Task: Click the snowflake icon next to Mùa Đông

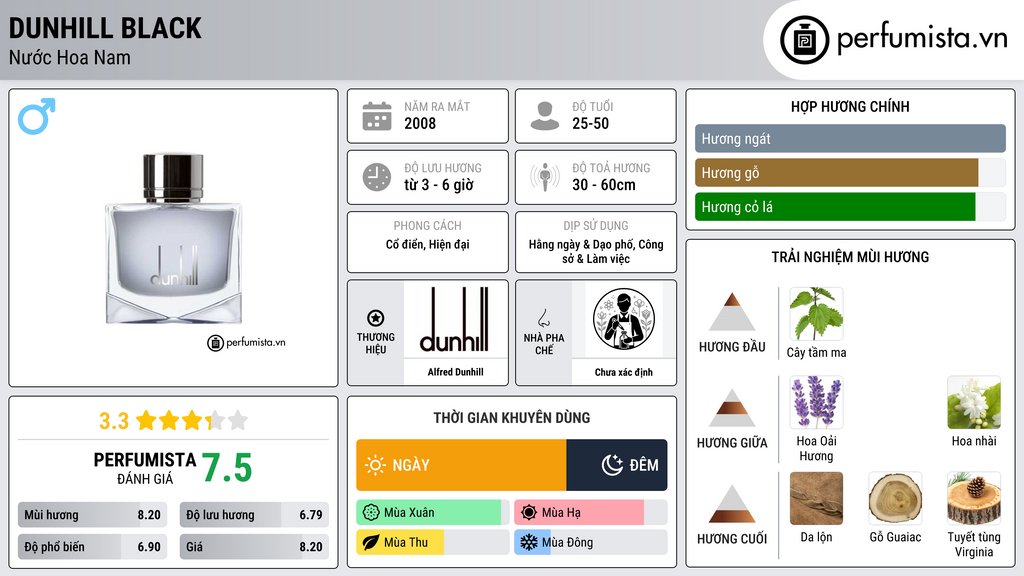Action: 529,543
